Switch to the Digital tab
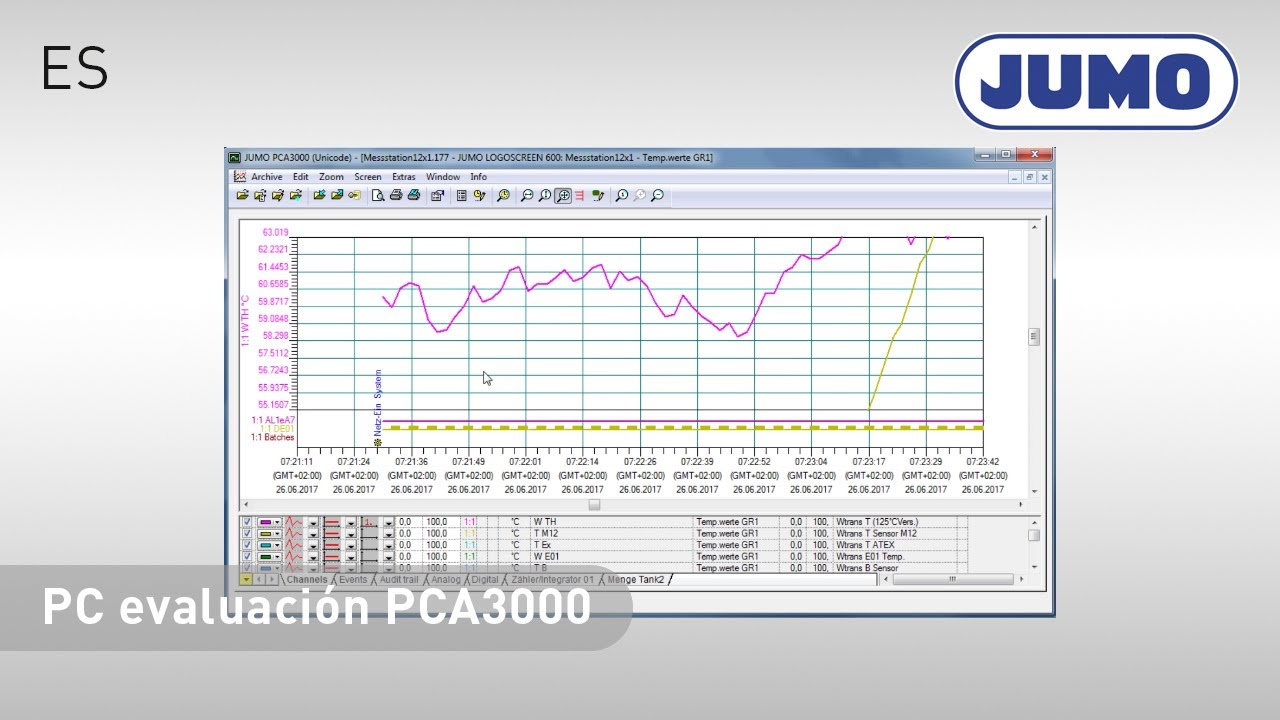This screenshot has width=1280, height=720. pyautogui.click(x=485, y=580)
